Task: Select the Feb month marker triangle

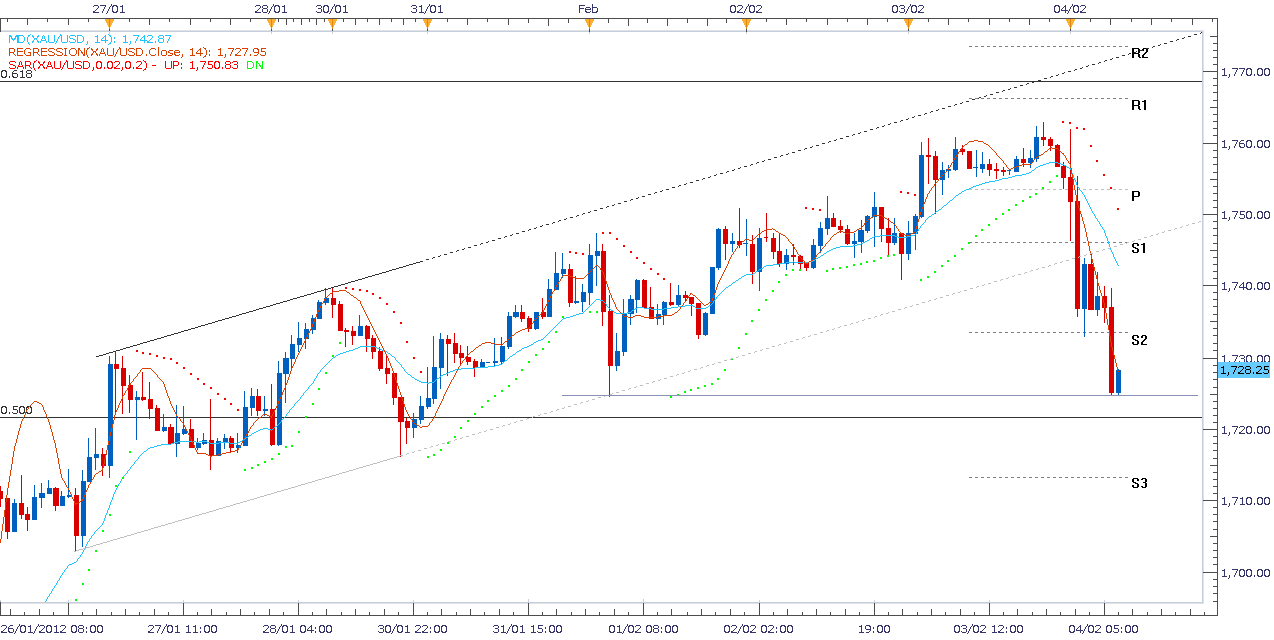Action: (589, 26)
